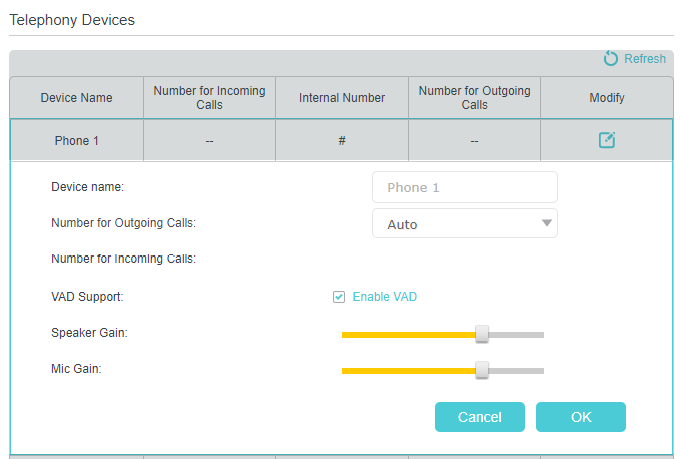This screenshot has width=680, height=459.
Task: Click the Refresh text link
Action: [x=644, y=59]
